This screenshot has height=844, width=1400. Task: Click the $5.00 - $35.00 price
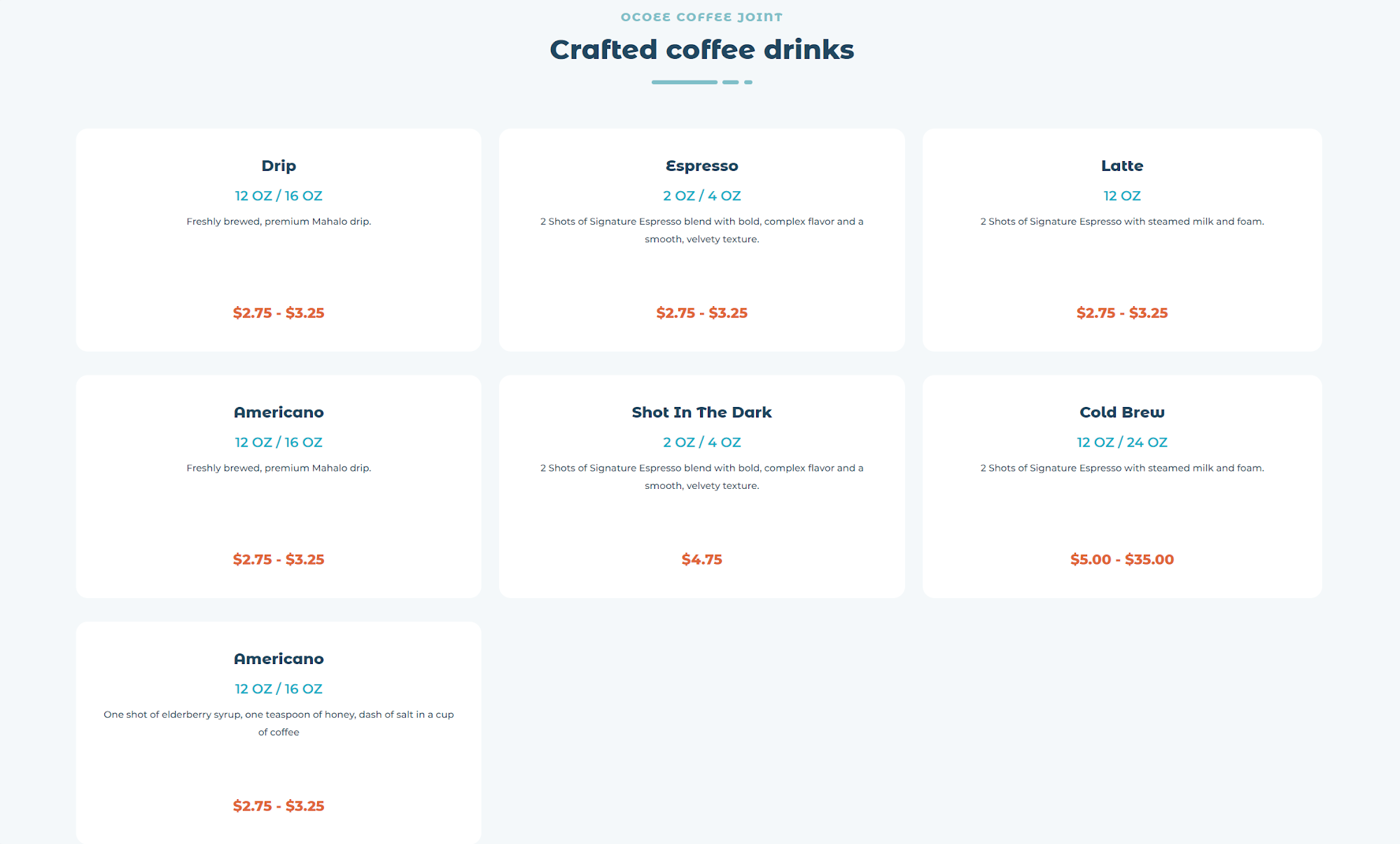coord(1121,560)
